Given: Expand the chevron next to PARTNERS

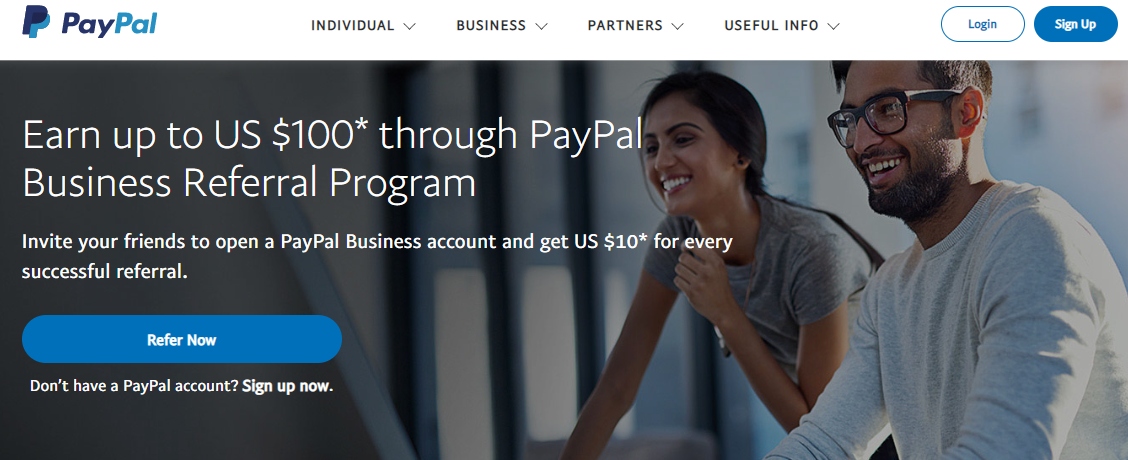Looking at the screenshot, I should [677, 26].
